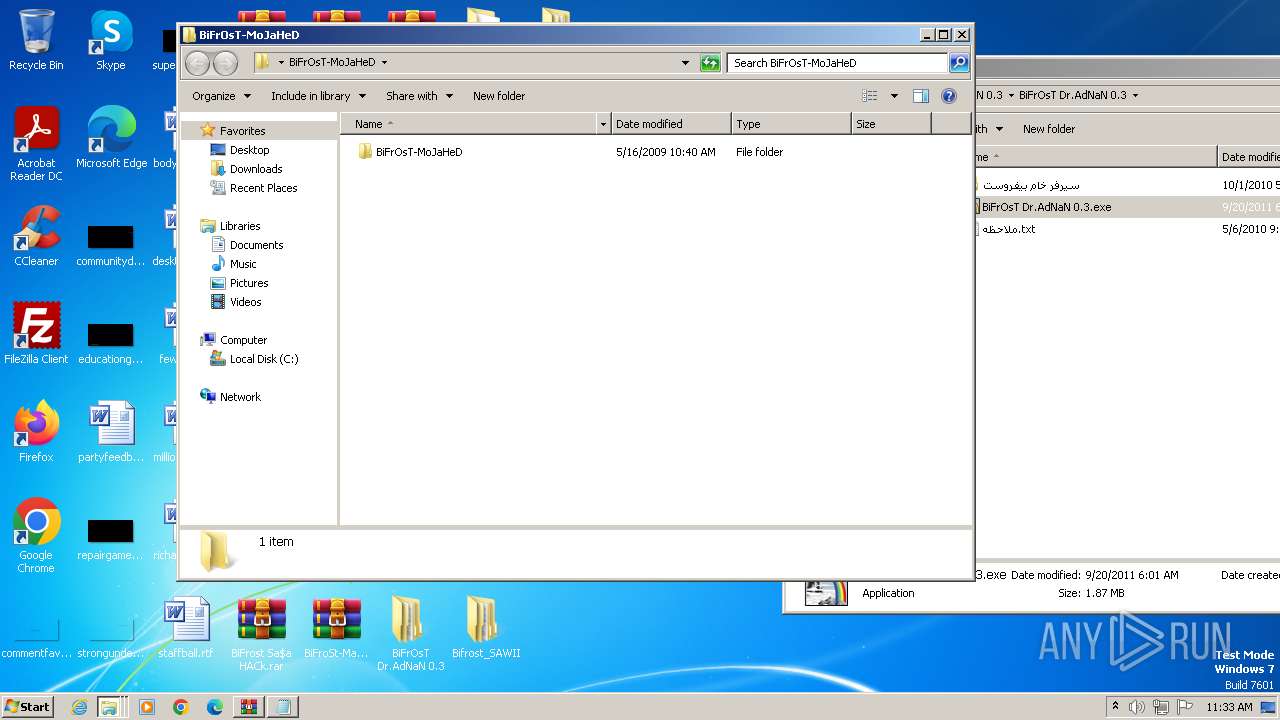Open the Include in library dropdown
1280x720 pixels.
click(x=318, y=96)
